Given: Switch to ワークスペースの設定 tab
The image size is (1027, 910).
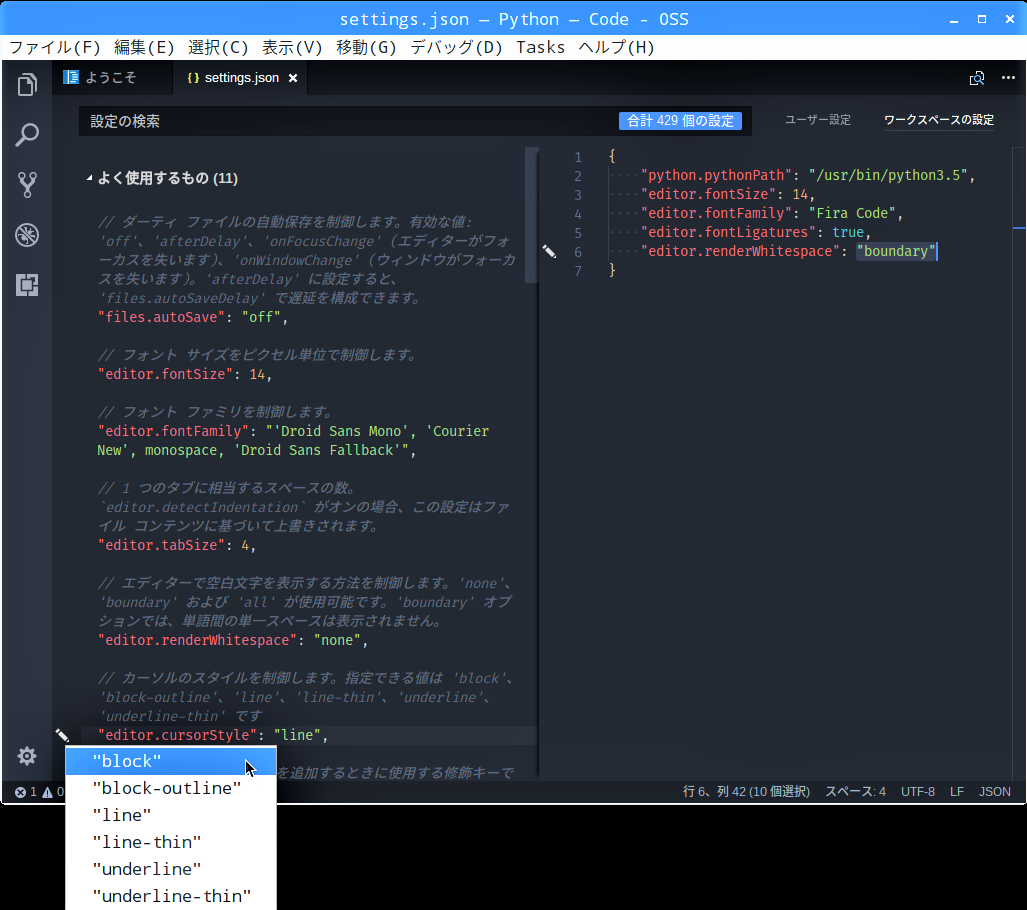Looking at the screenshot, I should point(939,120).
